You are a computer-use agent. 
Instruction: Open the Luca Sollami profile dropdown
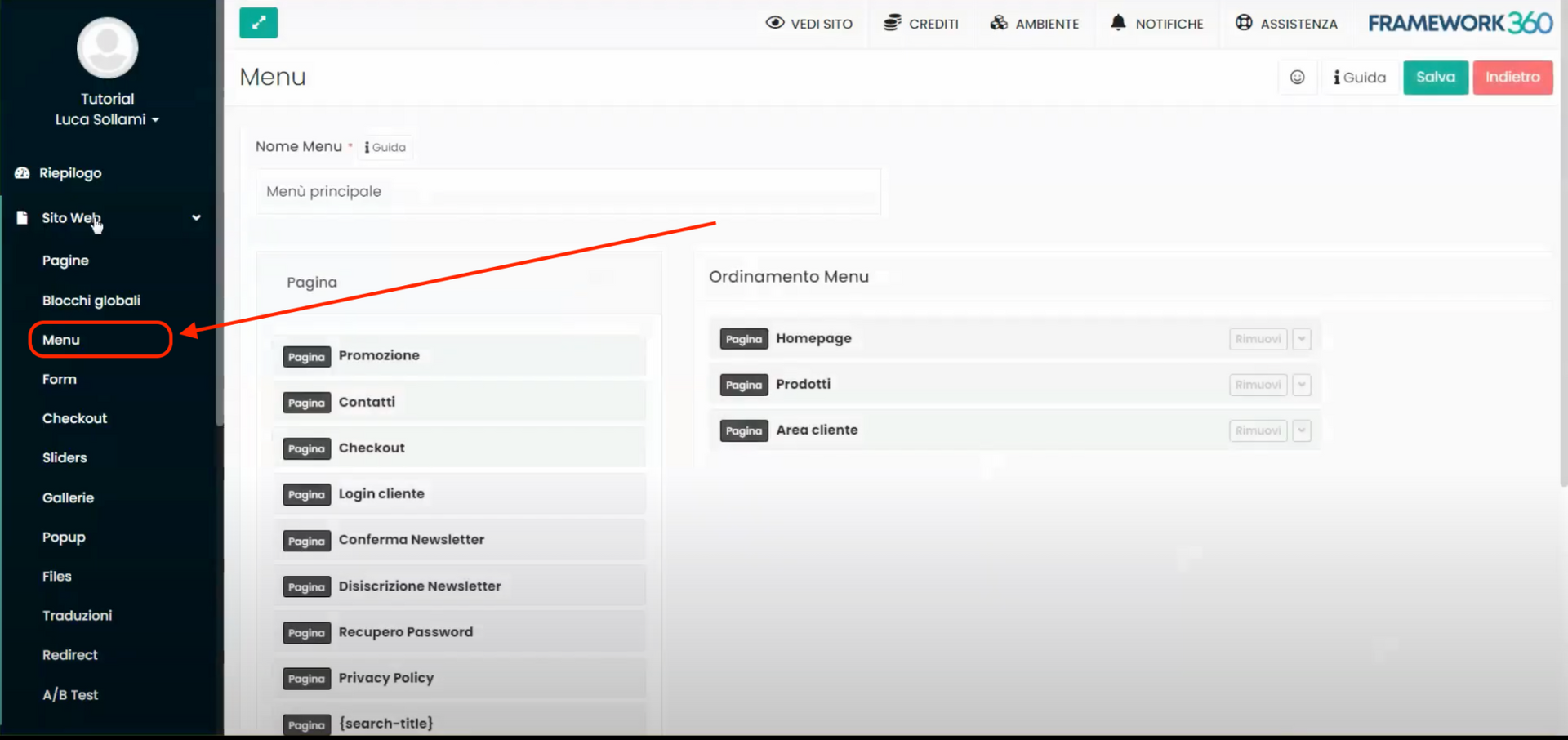(x=107, y=119)
